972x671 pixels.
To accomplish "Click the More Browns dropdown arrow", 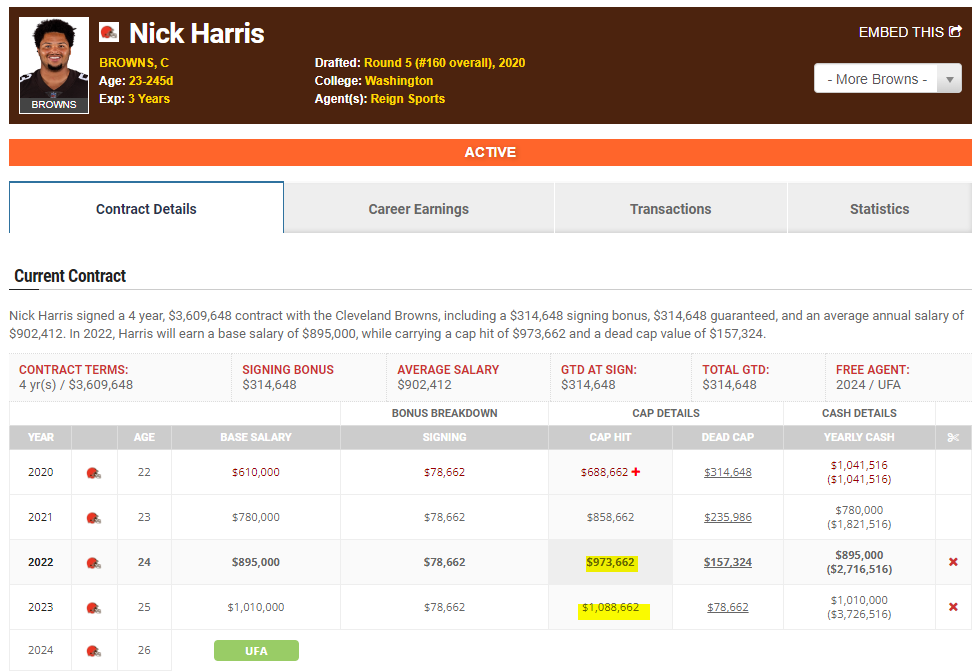I will [950, 79].
